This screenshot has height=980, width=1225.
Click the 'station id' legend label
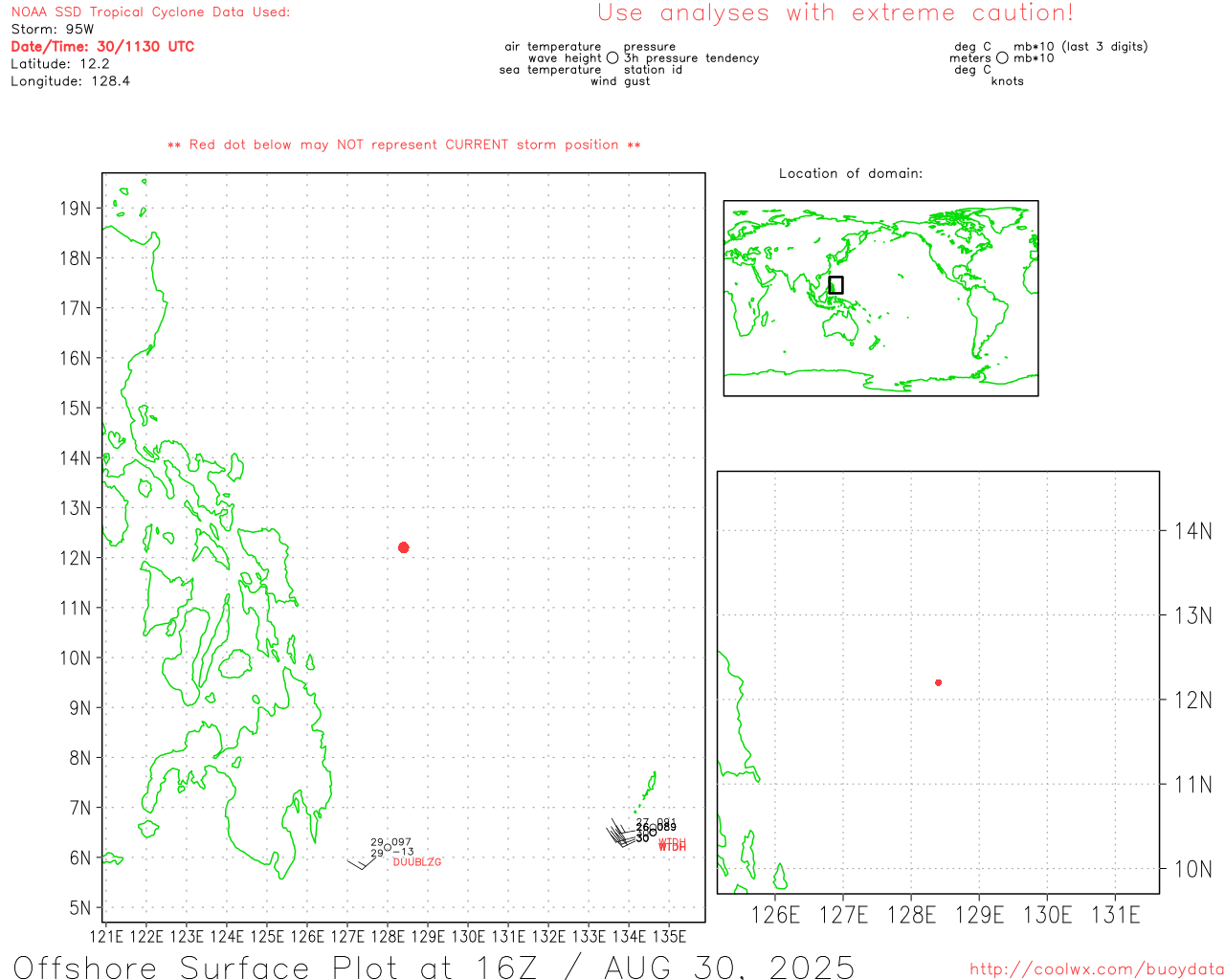(653, 70)
